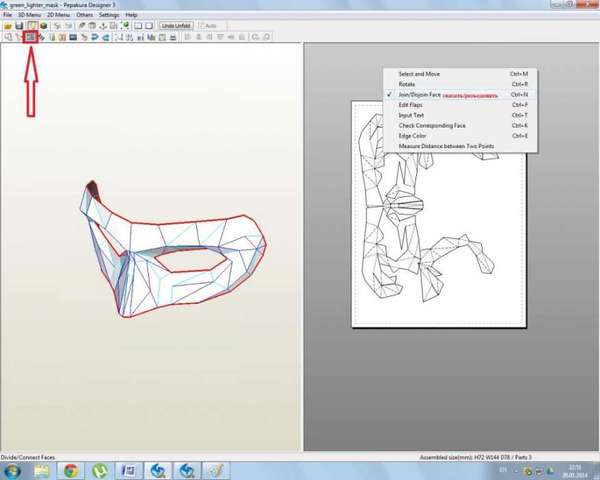Screen dimensions: 600x480
Task: Choose Check Corresponding Face in context menu
Action: pyautogui.click(x=460, y=126)
